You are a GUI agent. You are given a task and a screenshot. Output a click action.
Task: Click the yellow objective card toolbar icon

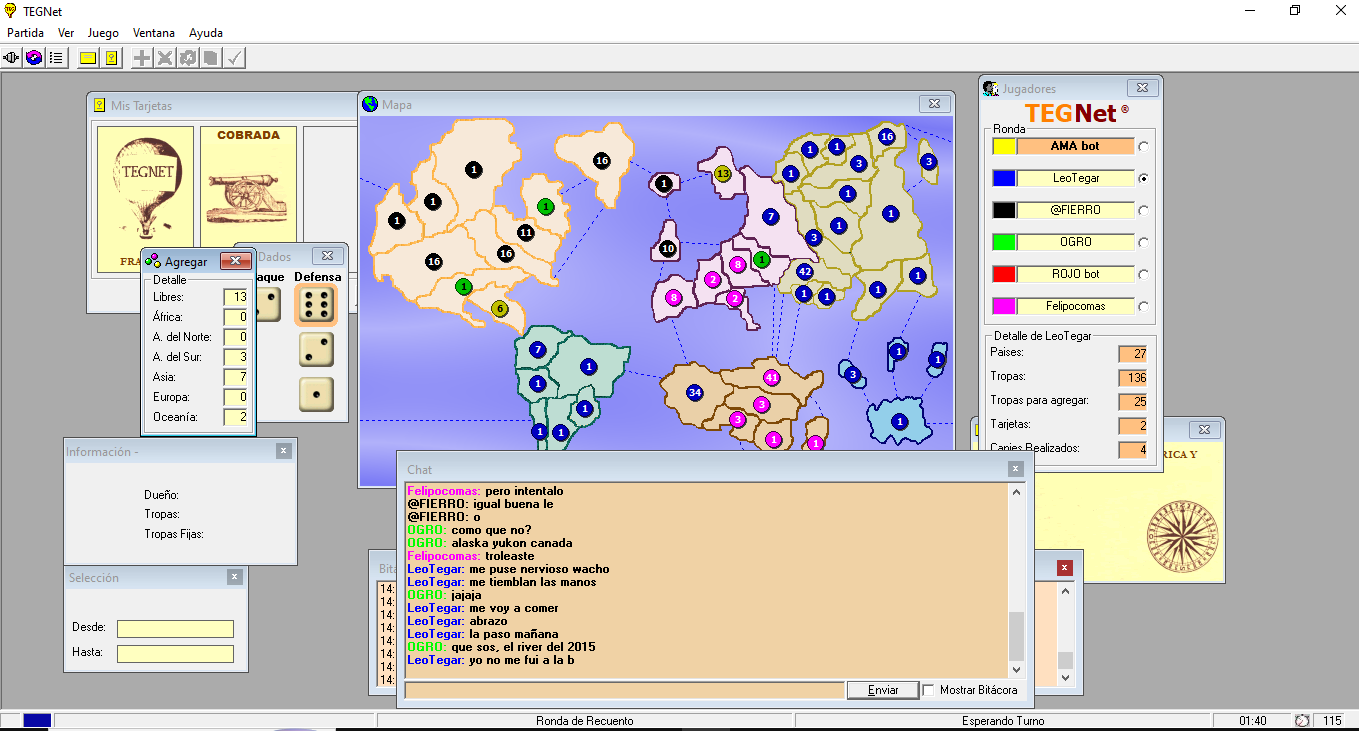click(111, 58)
